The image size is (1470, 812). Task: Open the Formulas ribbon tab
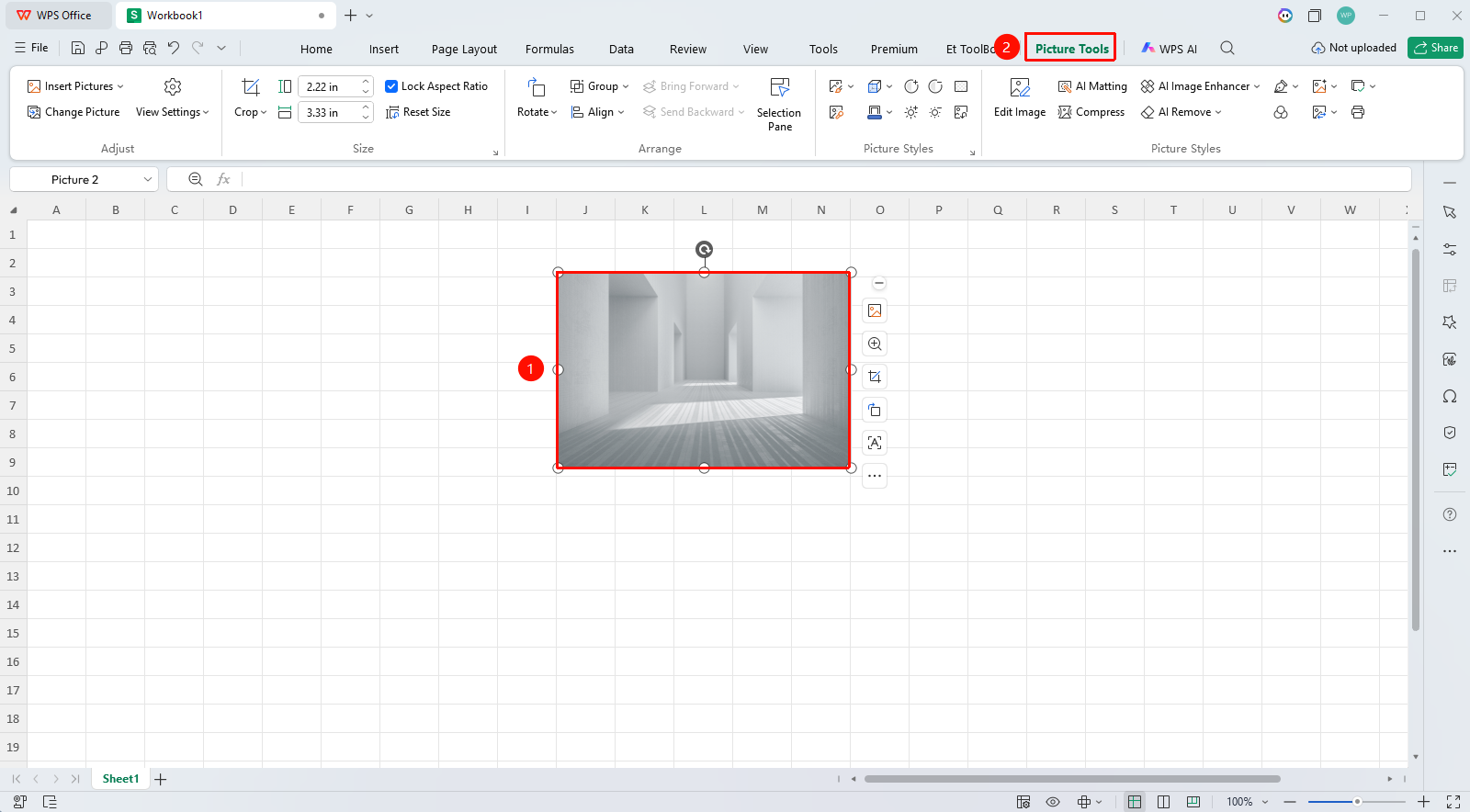point(549,49)
